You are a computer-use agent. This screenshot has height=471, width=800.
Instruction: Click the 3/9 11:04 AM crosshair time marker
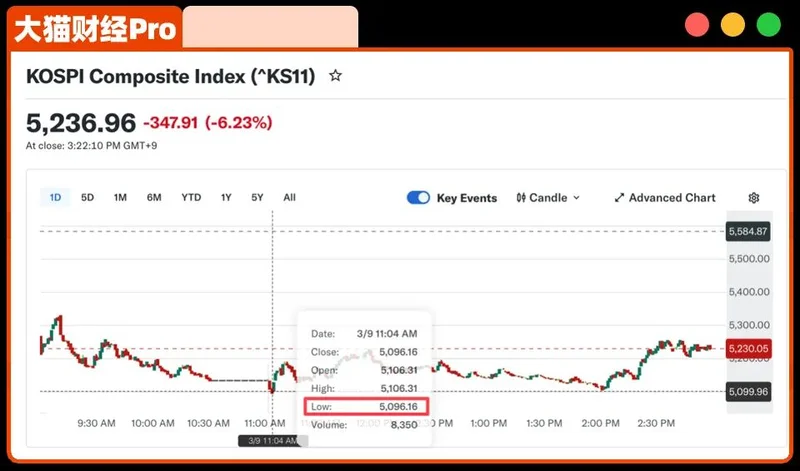click(x=272, y=440)
